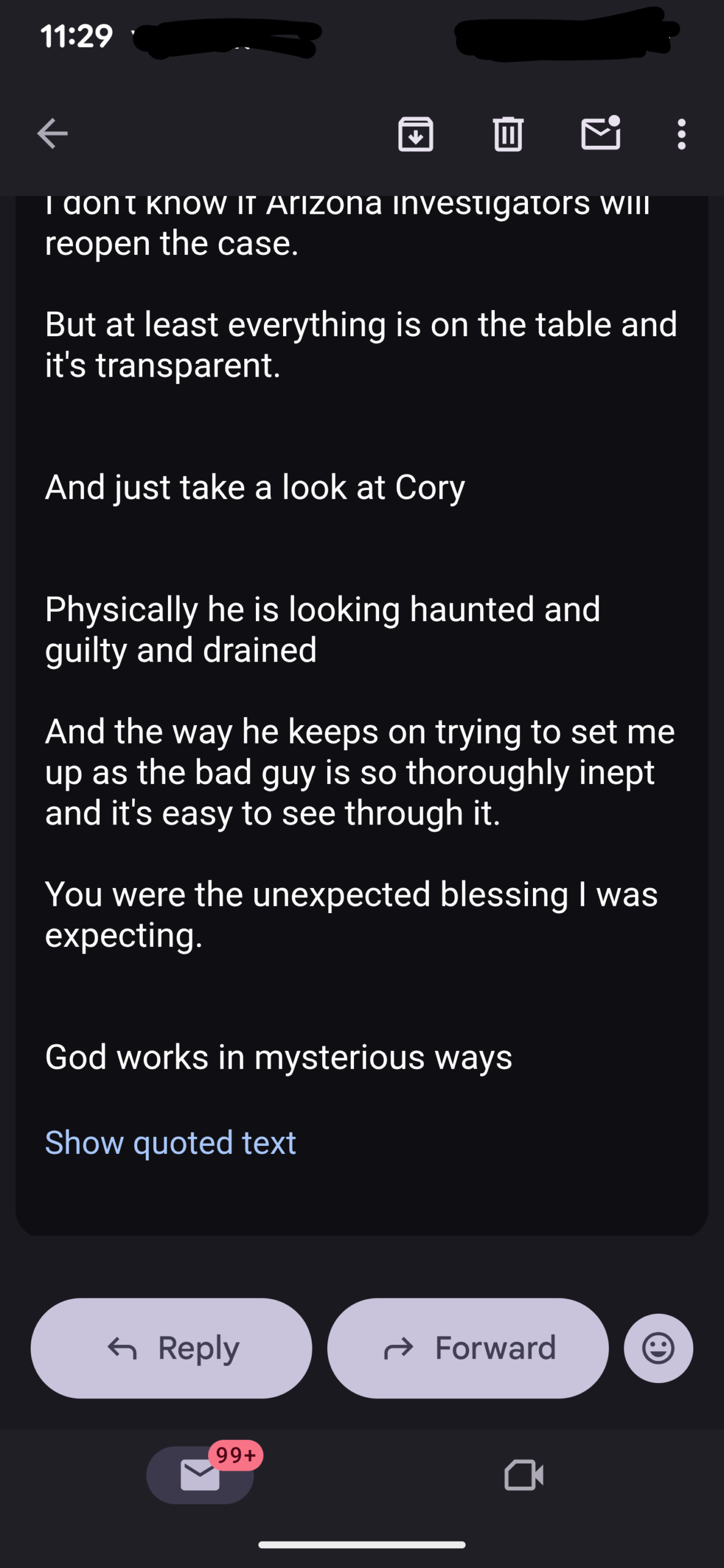Tap the "God works in mysterious ways" line
This screenshot has width=724, height=1568.
coord(279,1057)
